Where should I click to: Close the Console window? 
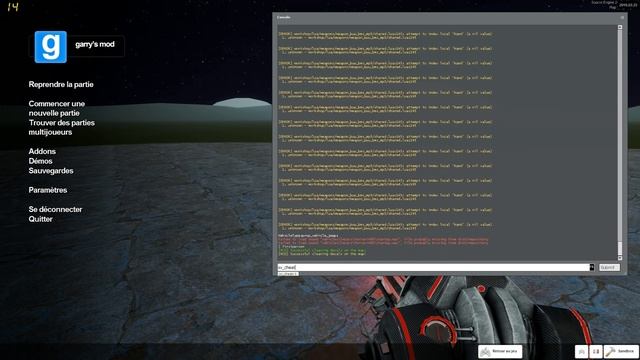(622, 17)
